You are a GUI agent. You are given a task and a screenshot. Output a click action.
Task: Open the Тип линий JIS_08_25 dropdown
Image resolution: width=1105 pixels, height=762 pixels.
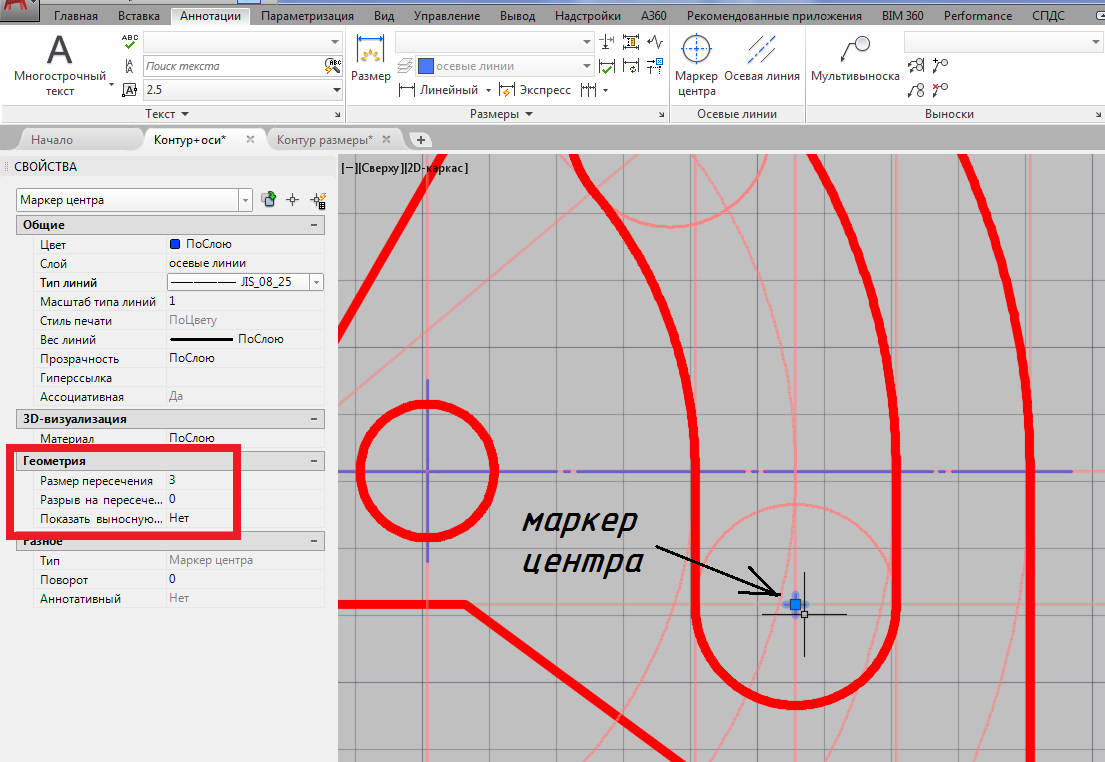(317, 283)
